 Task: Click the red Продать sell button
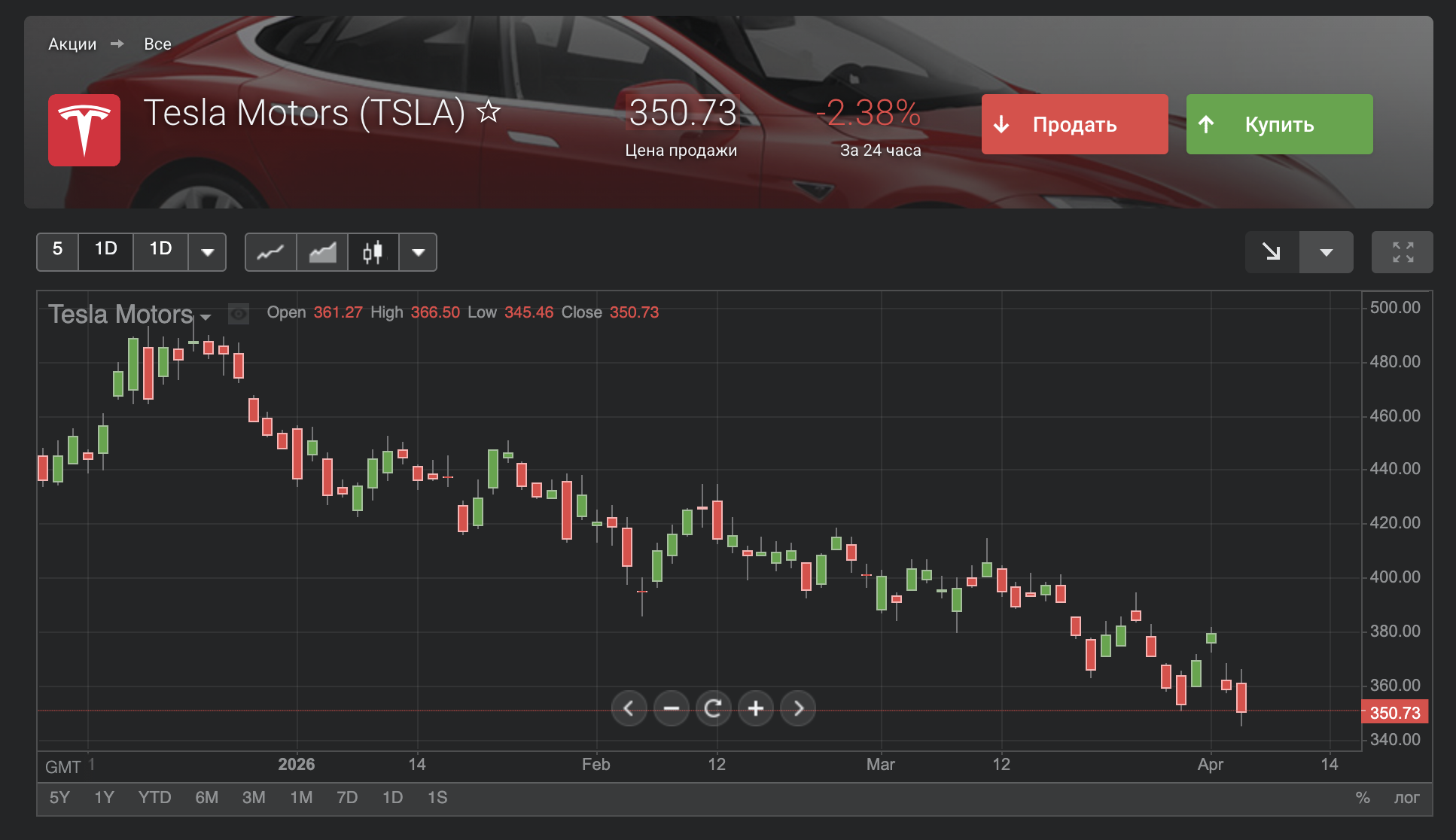pos(1074,124)
